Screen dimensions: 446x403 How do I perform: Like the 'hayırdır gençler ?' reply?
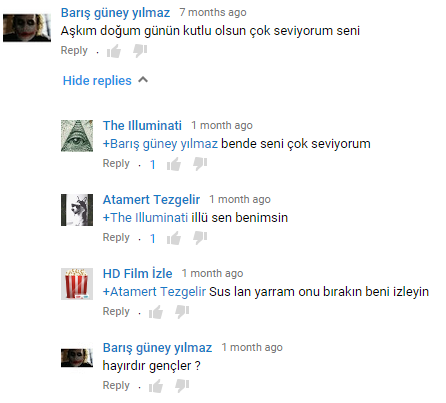click(x=156, y=386)
